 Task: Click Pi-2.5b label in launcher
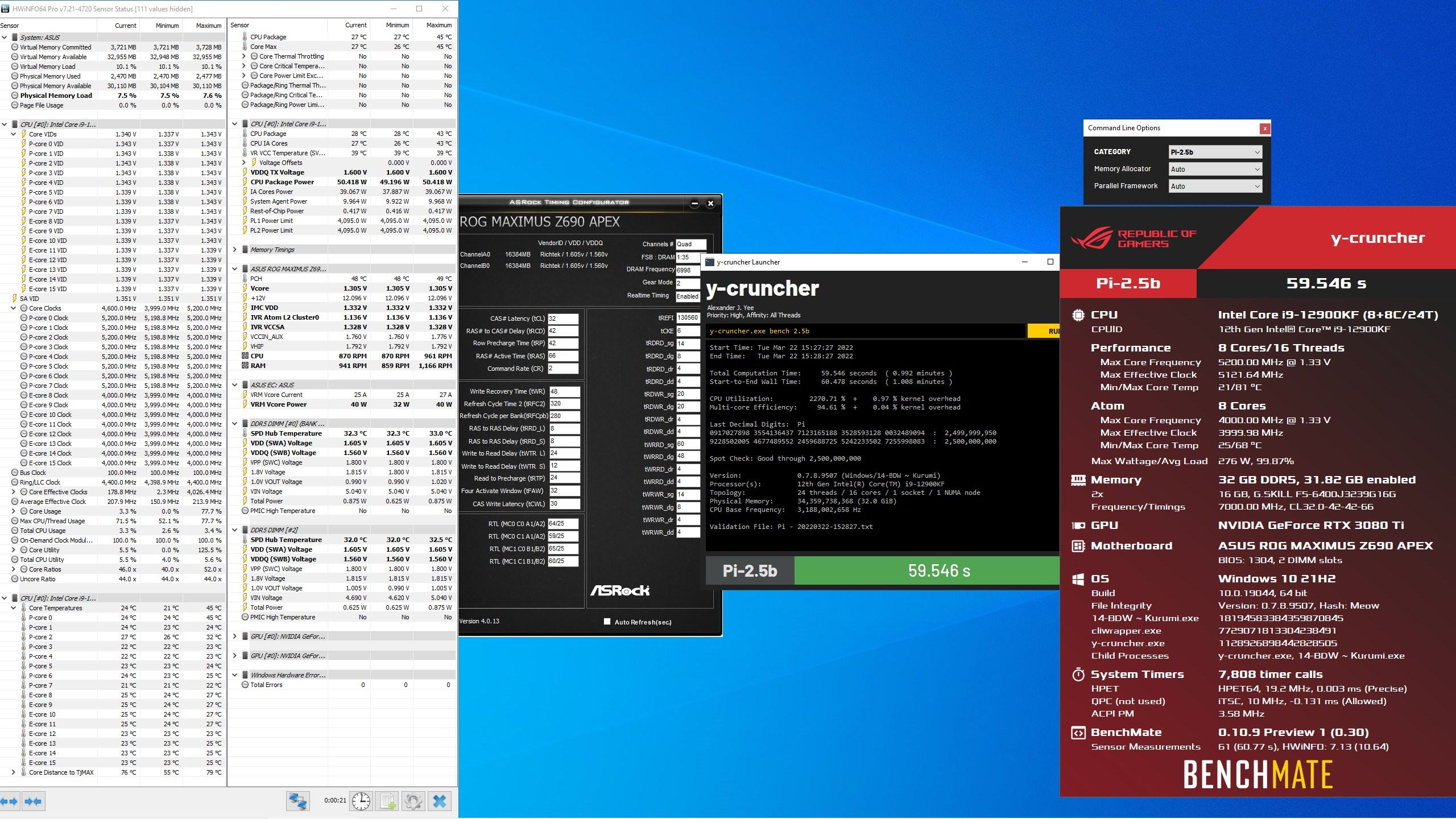coord(750,570)
